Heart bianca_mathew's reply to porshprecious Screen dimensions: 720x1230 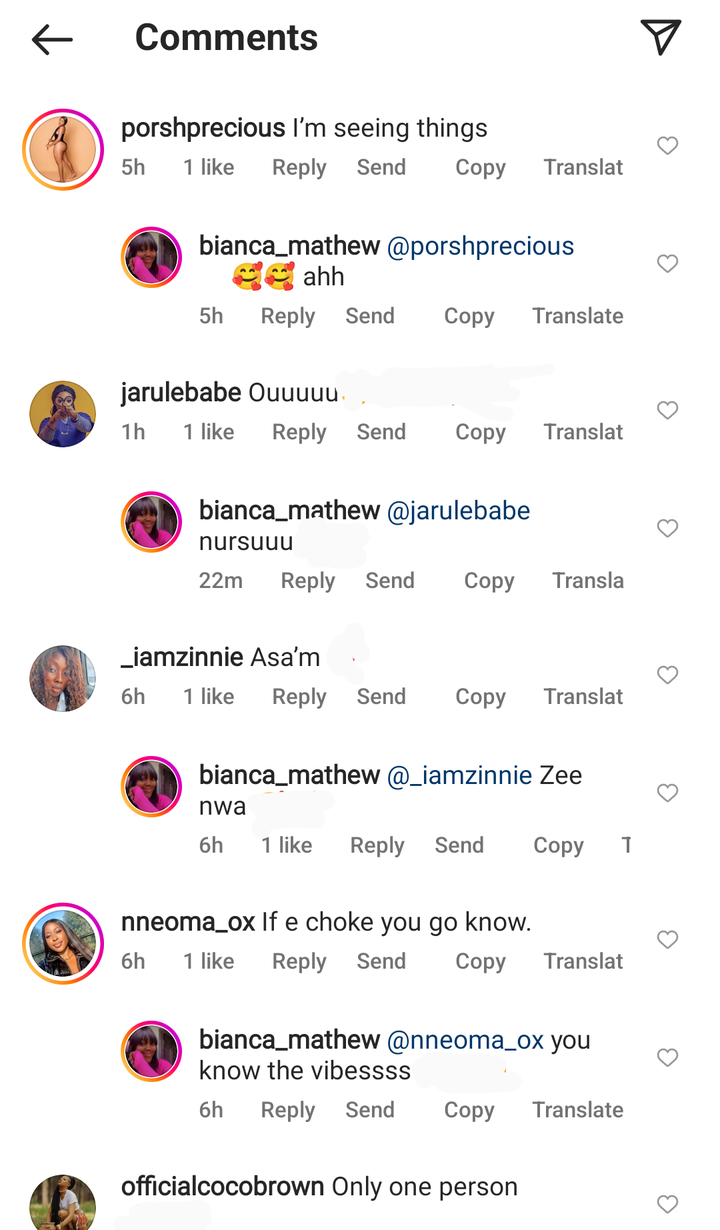pyautogui.click(x=667, y=264)
